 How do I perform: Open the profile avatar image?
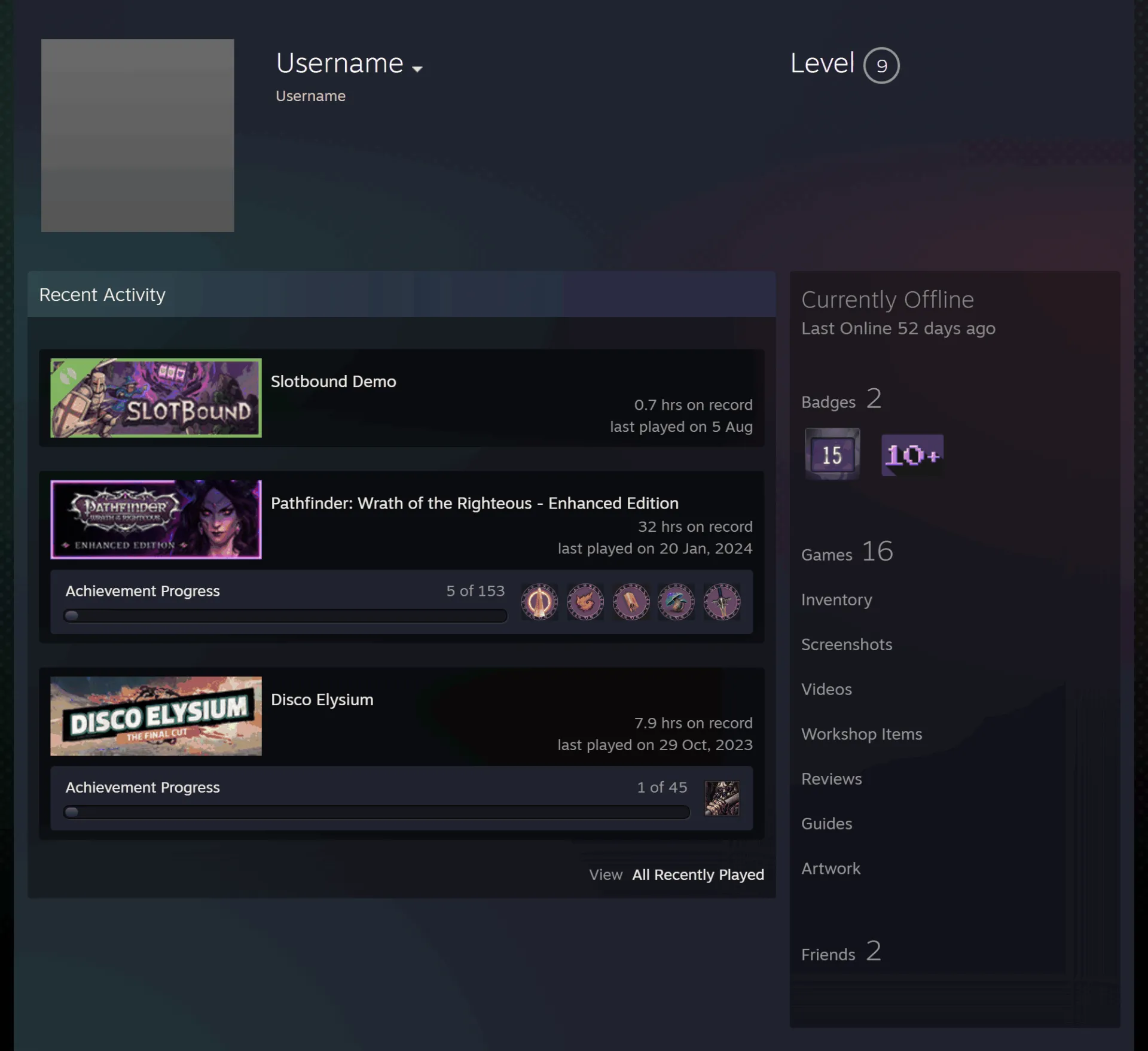coord(138,135)
